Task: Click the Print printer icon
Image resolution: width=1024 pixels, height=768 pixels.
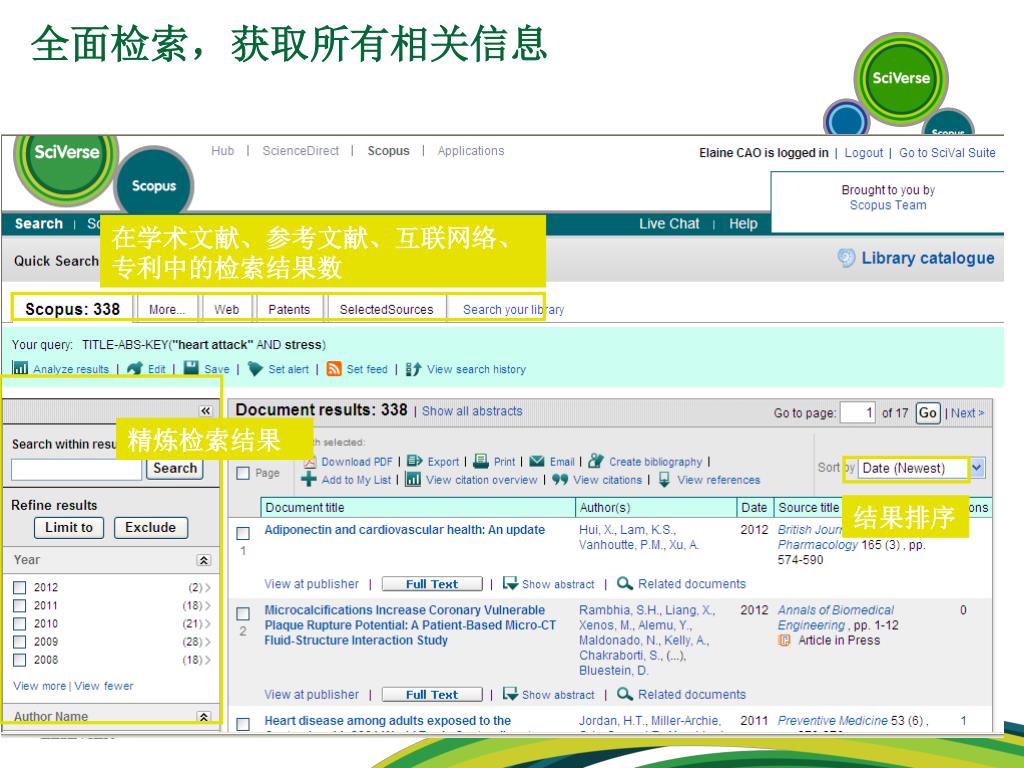Action: (x=481, y=461)
